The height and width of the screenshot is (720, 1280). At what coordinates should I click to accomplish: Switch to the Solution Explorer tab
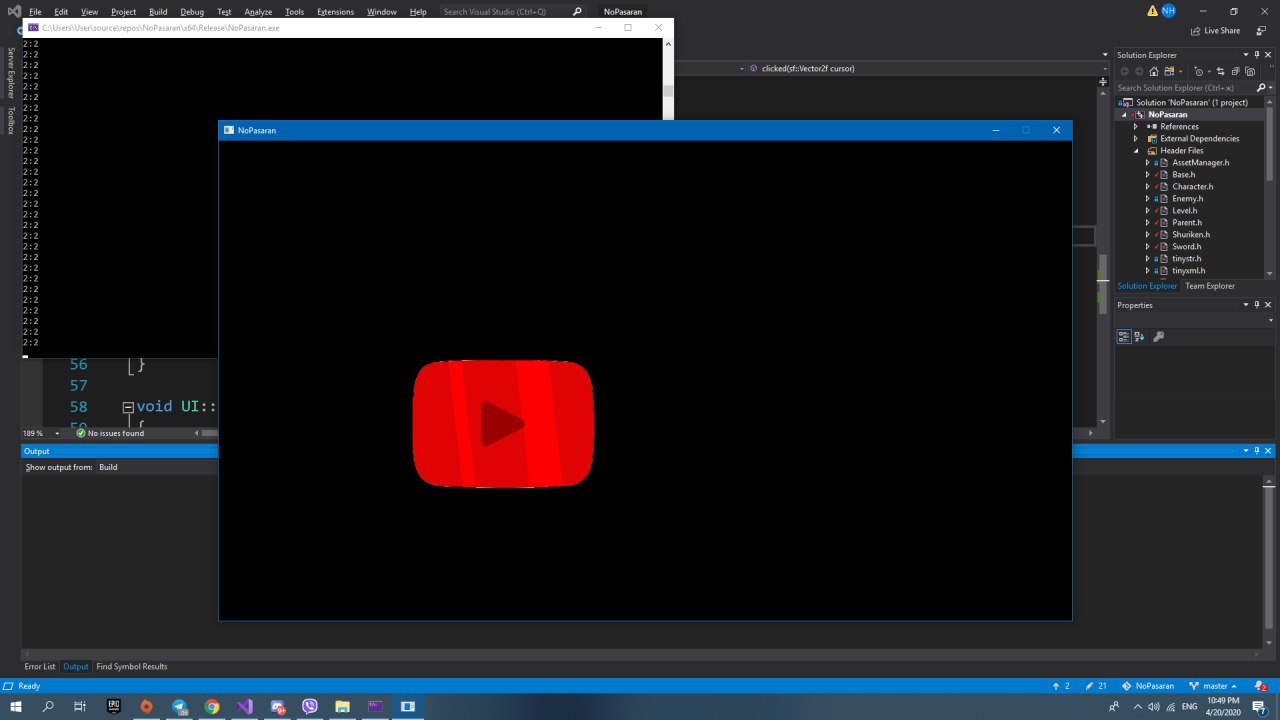click(x=1147, y=286)
